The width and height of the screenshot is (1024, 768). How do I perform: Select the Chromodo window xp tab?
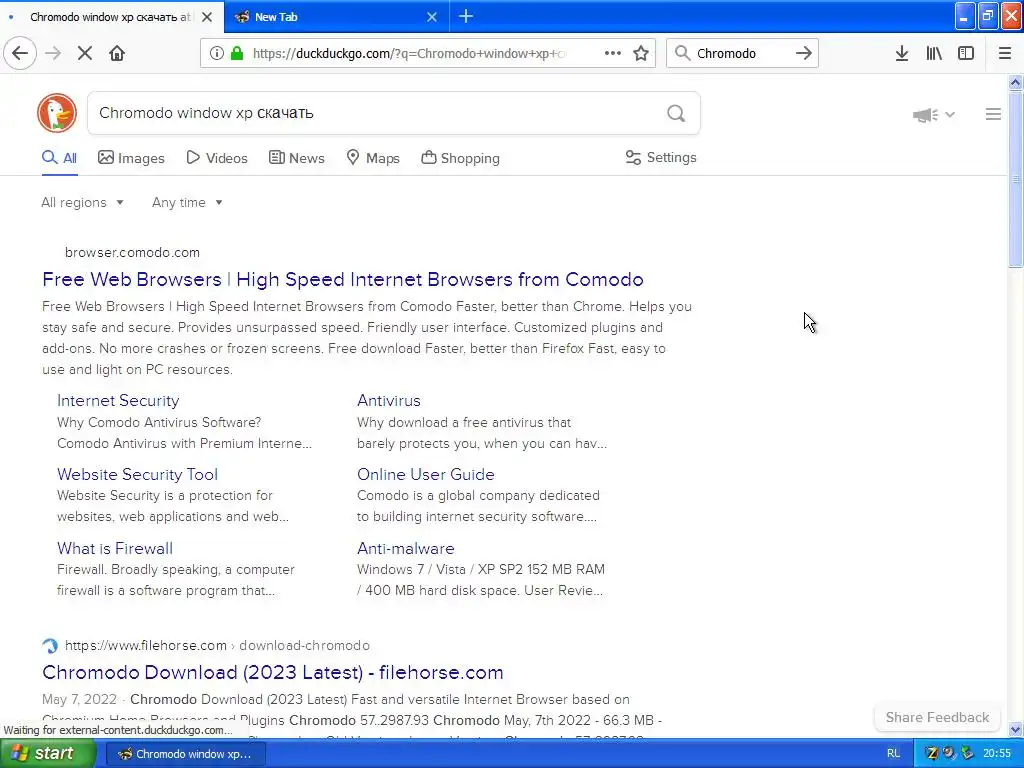point(110,17)
